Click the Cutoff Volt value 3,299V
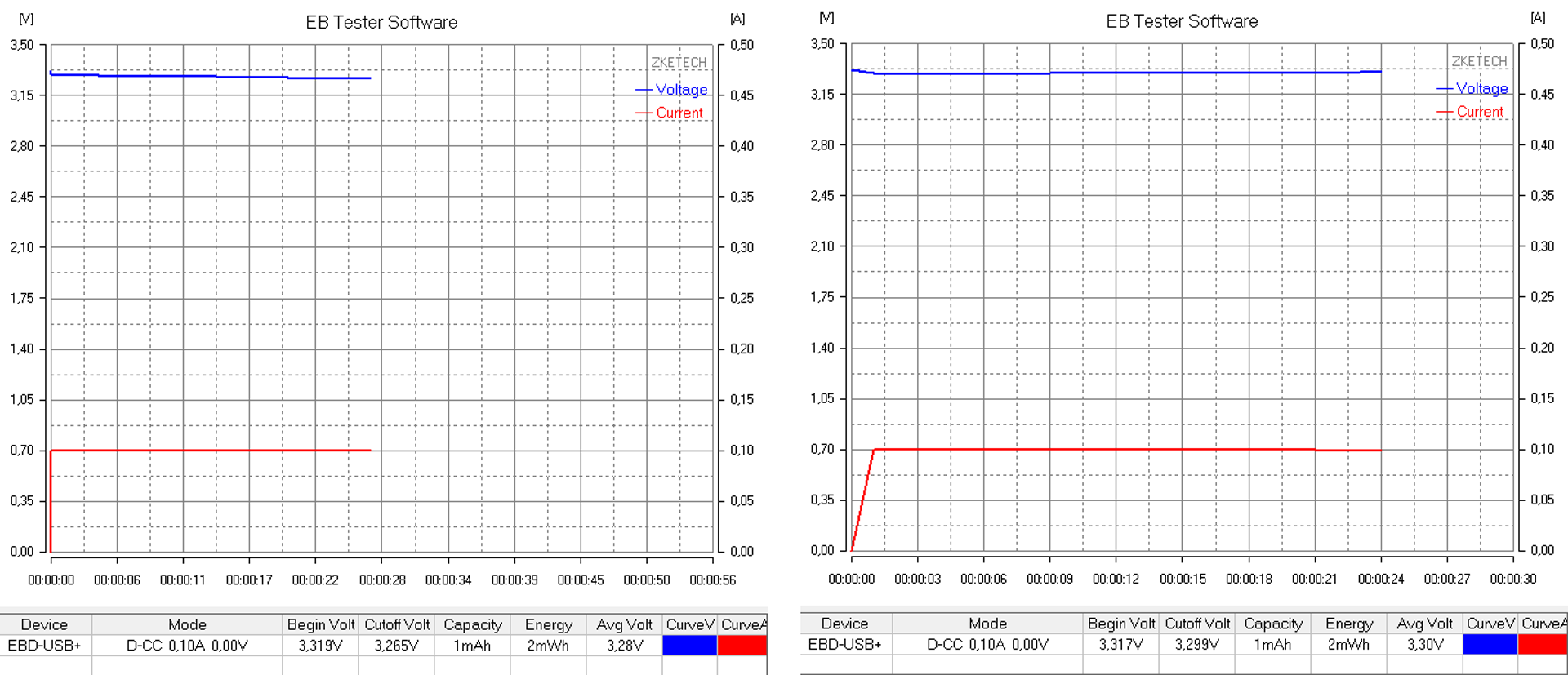This screenshot has width=1568, height=675. (1196, 645)
